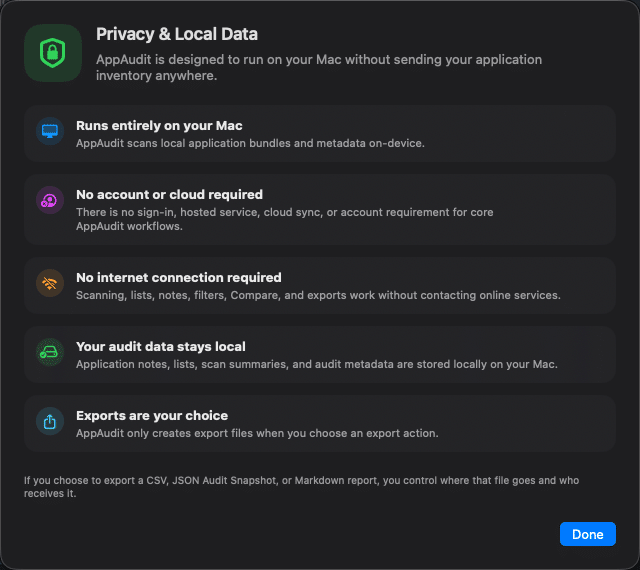
Task: Select 'No internet connection required' title
Action: click(x=179, y=278)
